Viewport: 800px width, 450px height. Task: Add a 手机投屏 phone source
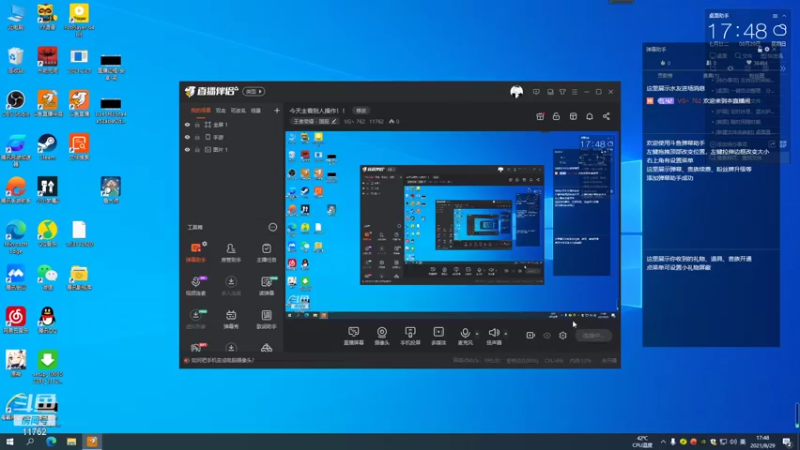click(410, 336)
